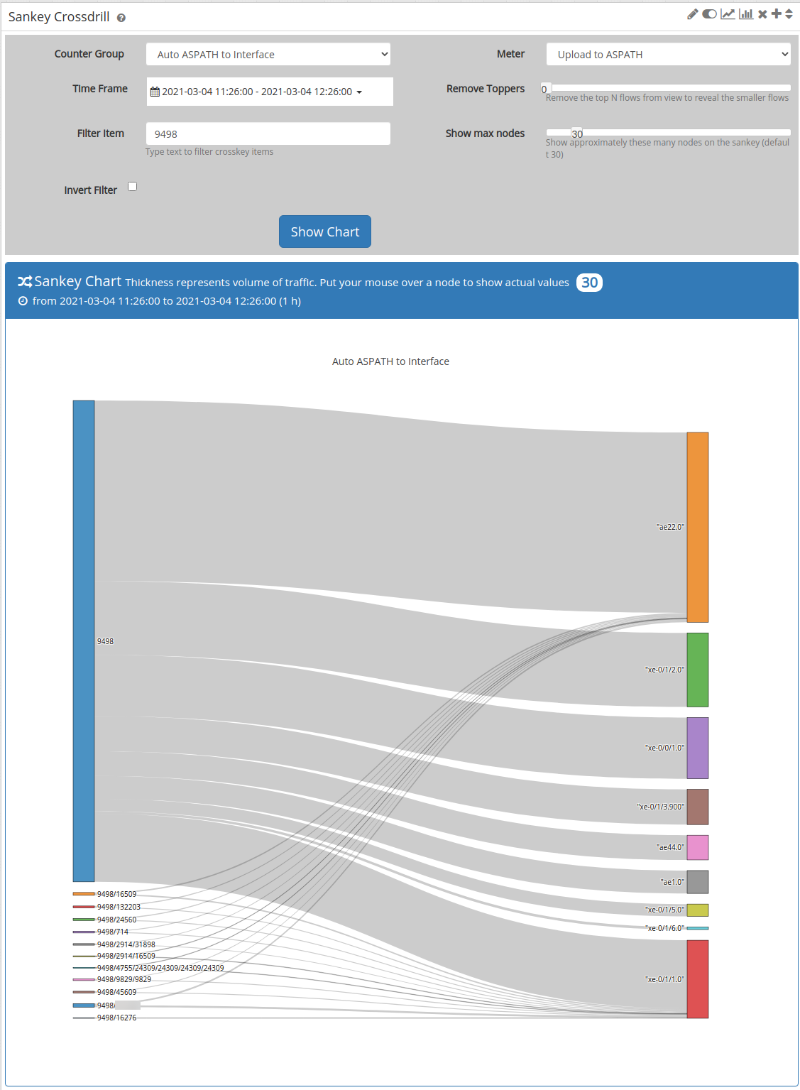Click the line chart icon
The width and height of the screenshot is (800, 1090).
[727, 15]
